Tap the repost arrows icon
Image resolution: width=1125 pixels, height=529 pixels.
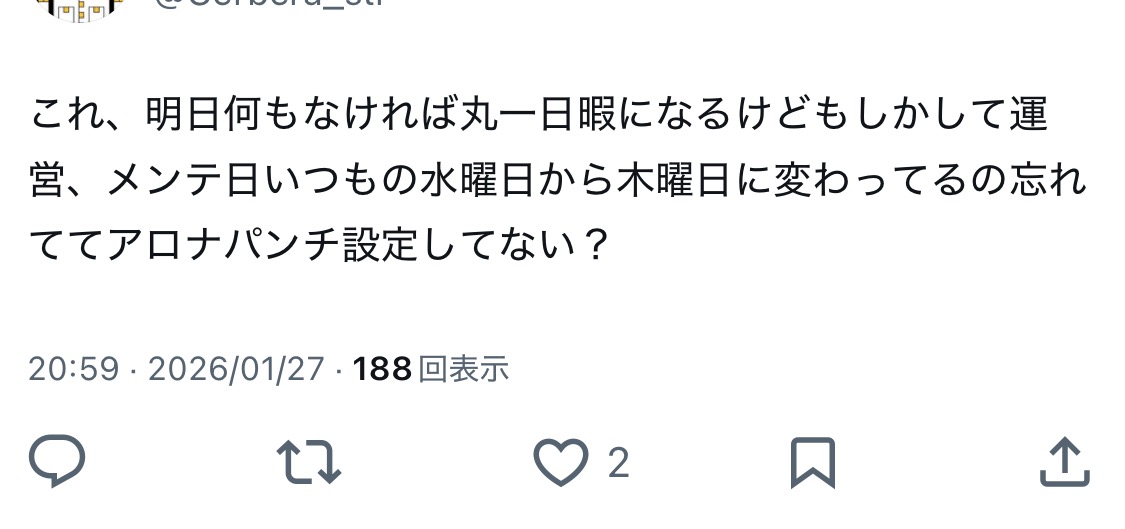coord(309,462)
